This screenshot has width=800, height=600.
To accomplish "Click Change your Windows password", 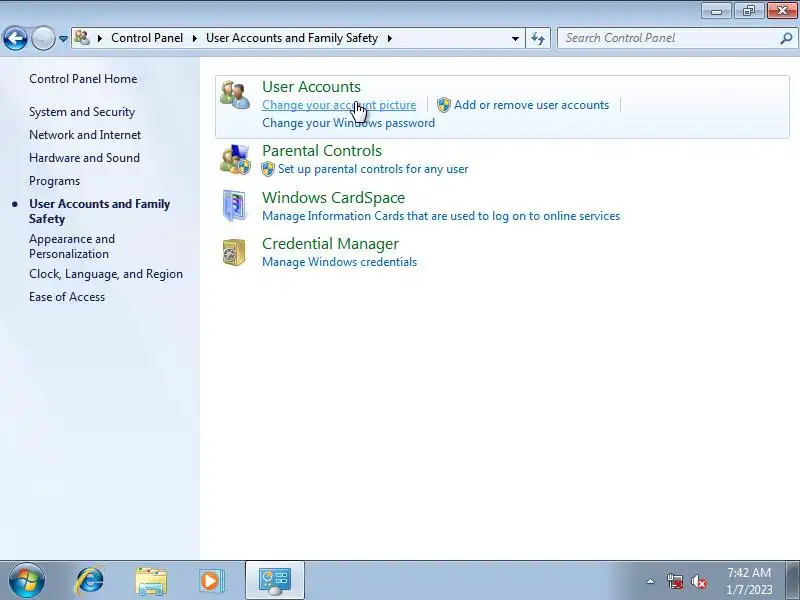I will pyautogui.click(x=348, y=123).
